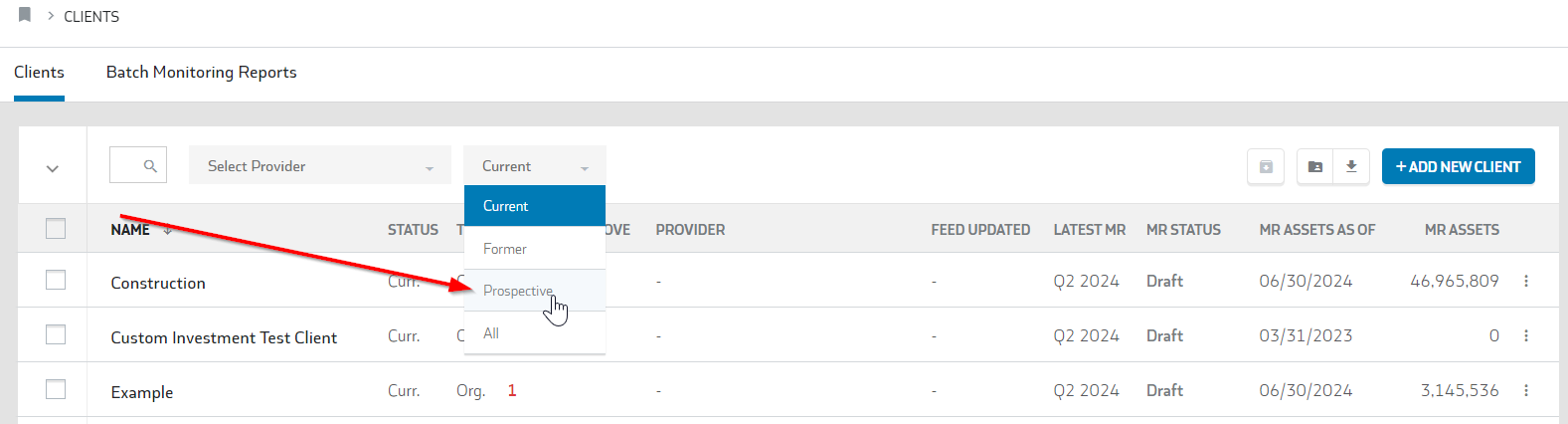Open the Custom Investment Test Client row's three-dot menu
The height and width of the screenshot is (424, 1568).
coord(1526,336)
